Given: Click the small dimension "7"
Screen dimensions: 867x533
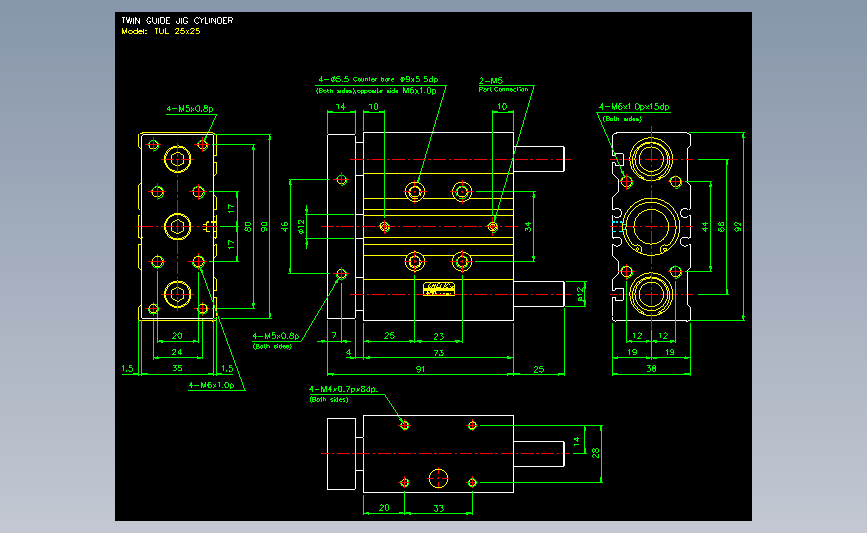Looking at the screenshot, I should pyautogui.click(x=334, y=336).
